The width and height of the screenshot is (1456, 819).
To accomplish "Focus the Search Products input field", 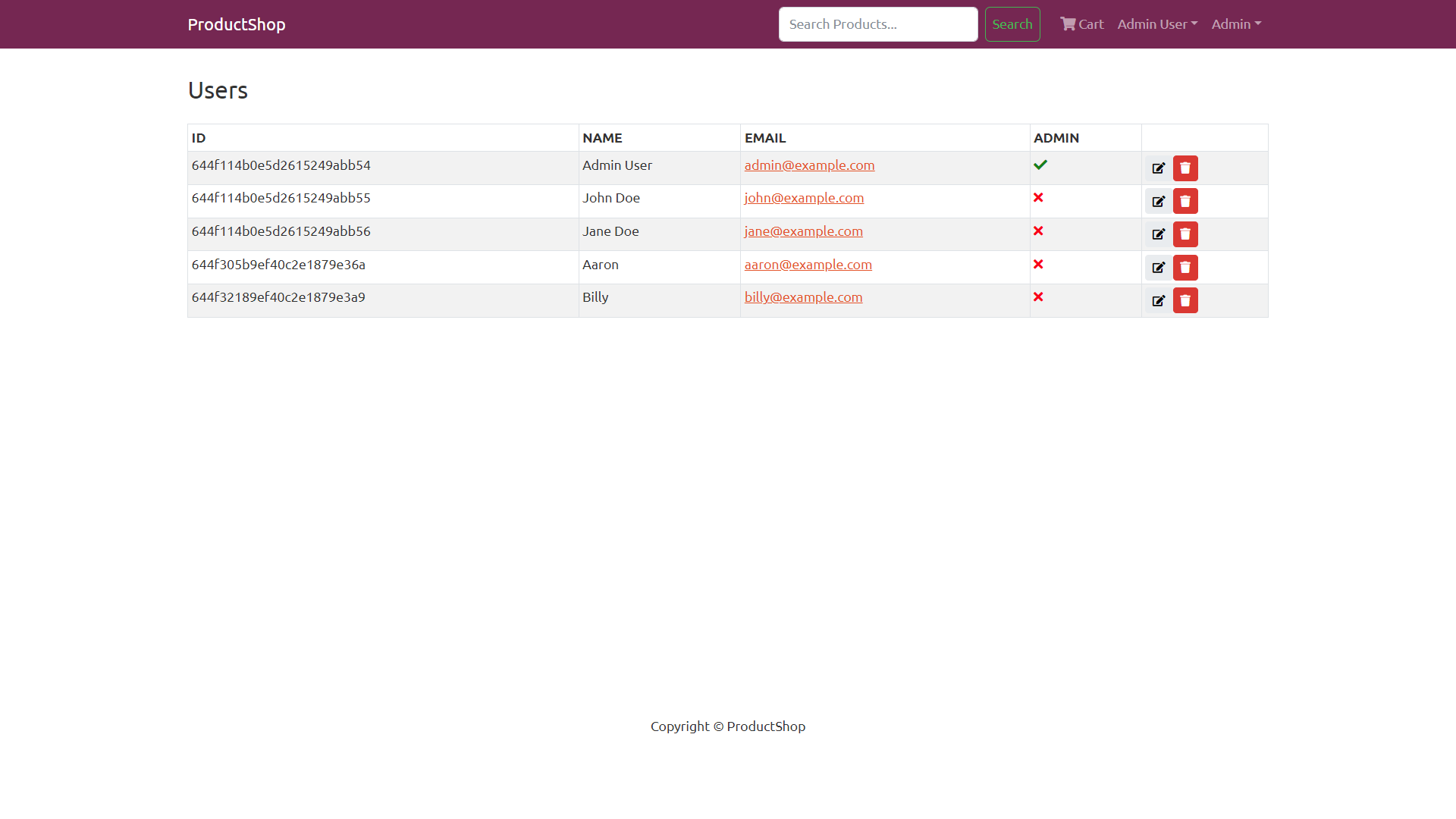I will (878, 24).
